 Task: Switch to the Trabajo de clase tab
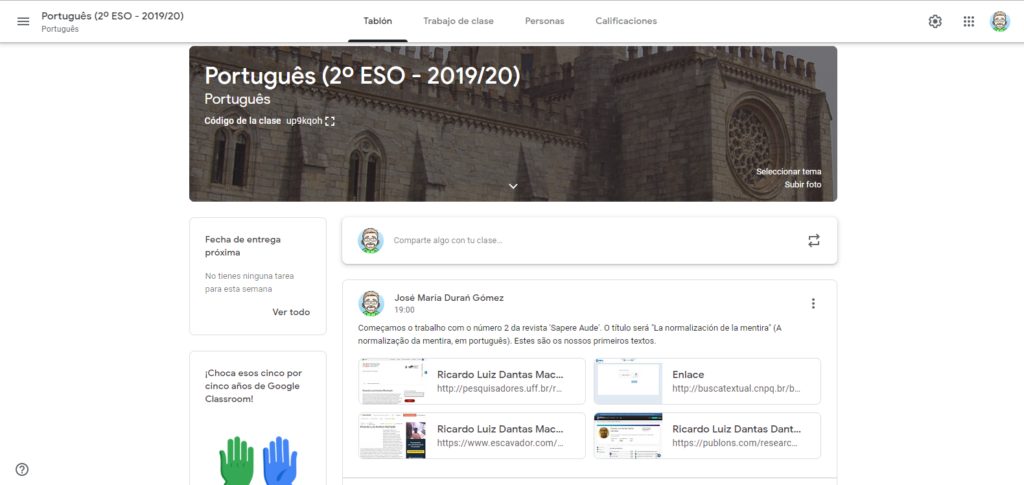coord(458,21)
